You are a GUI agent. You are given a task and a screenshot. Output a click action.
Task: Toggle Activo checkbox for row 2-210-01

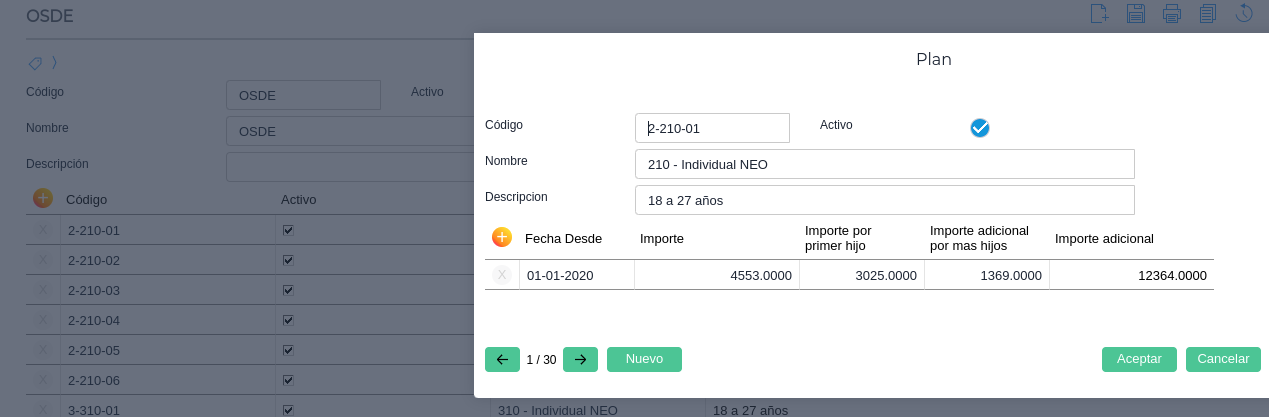pyautogui.click(x=288, y=230)
